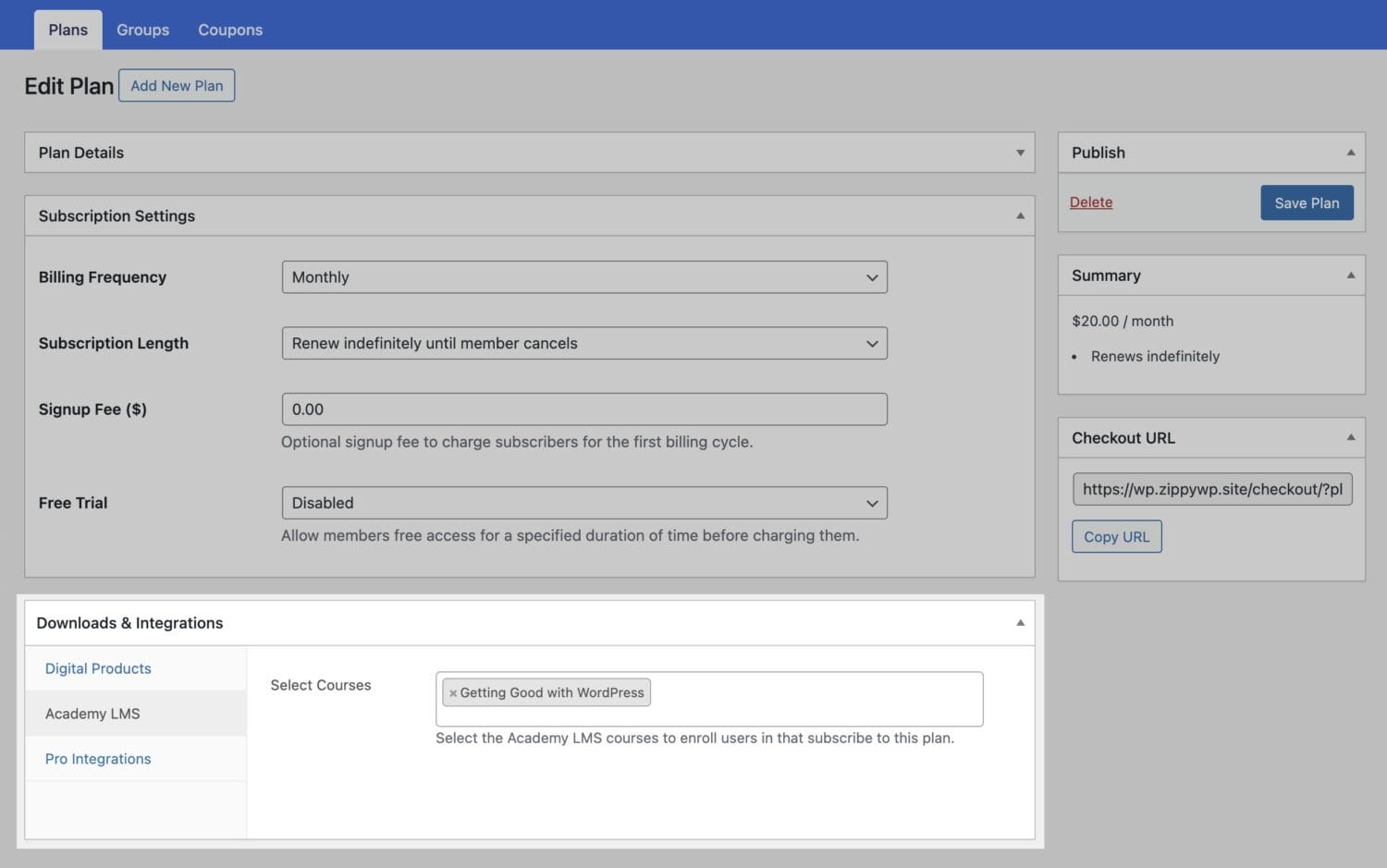Collapse the Downloads & Integrations panel arrow
This screenshot has height=868, width=1387.
point(1020,623)
